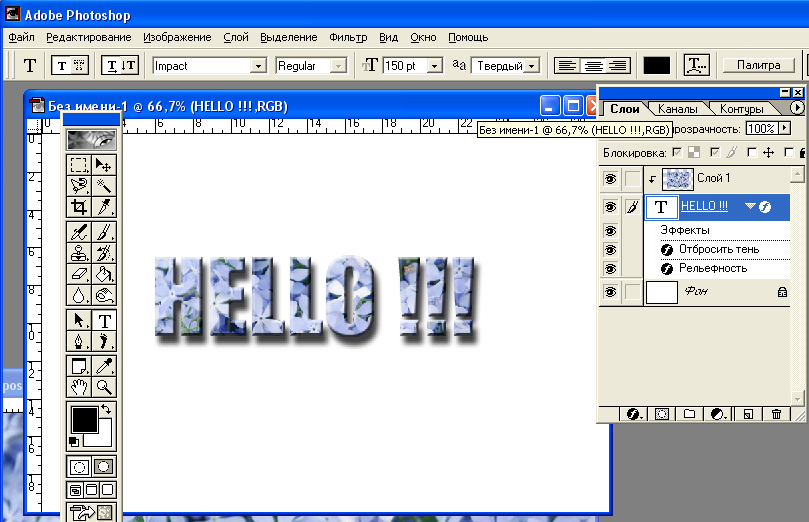Click the trash icon to delete layer
The width and height of the screenshot is (809, 522).
pyautogui.click(x=776, y=414)
